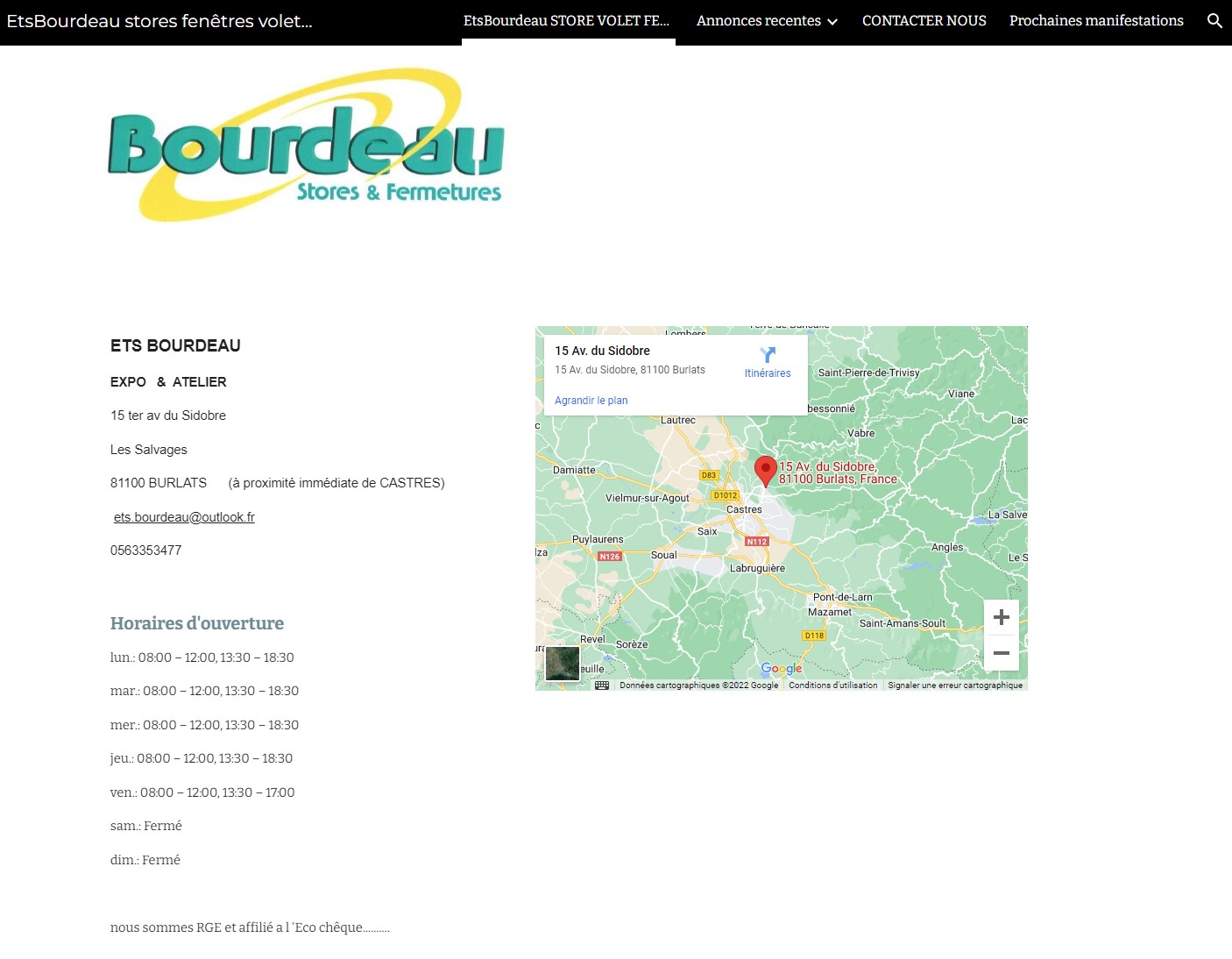The height and width of the screenshot is (959, 1232).
Task: Open Conditions d'utilisation map link
Action: 832,686
